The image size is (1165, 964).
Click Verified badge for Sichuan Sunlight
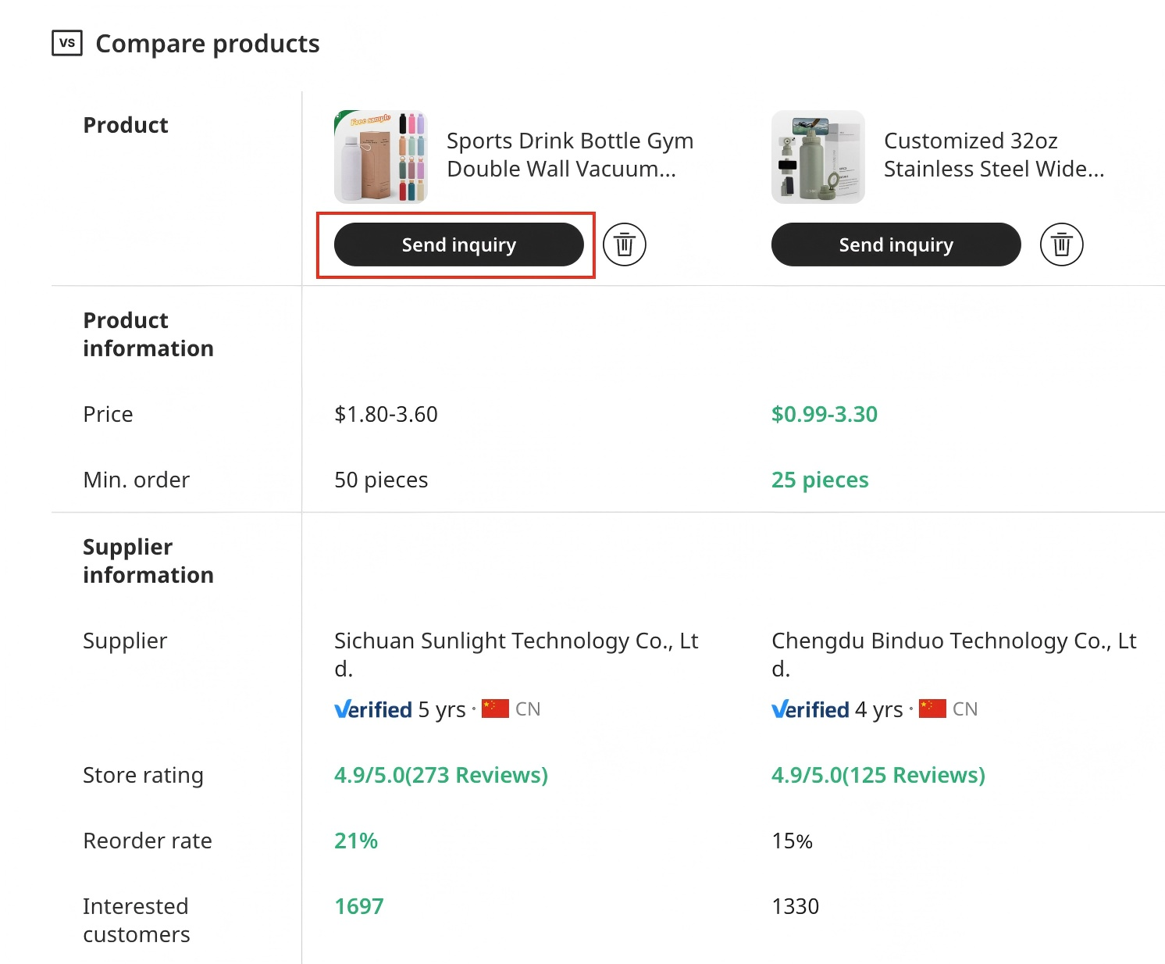click(x=373, y=709)
